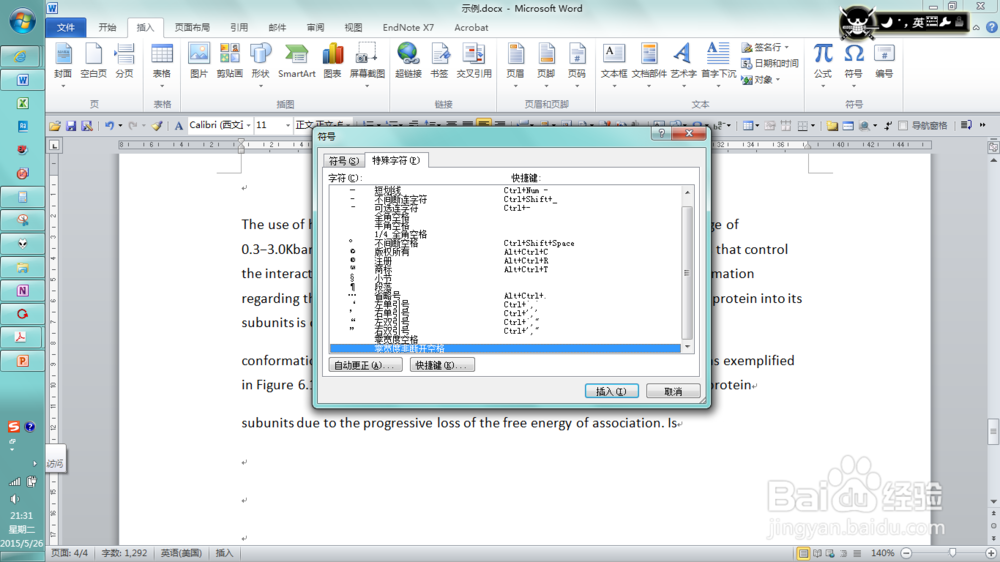The height and width of the screenshot is (562, 1000).
Task: Insert a bookmark (书签)
Action: click(439, 62)
